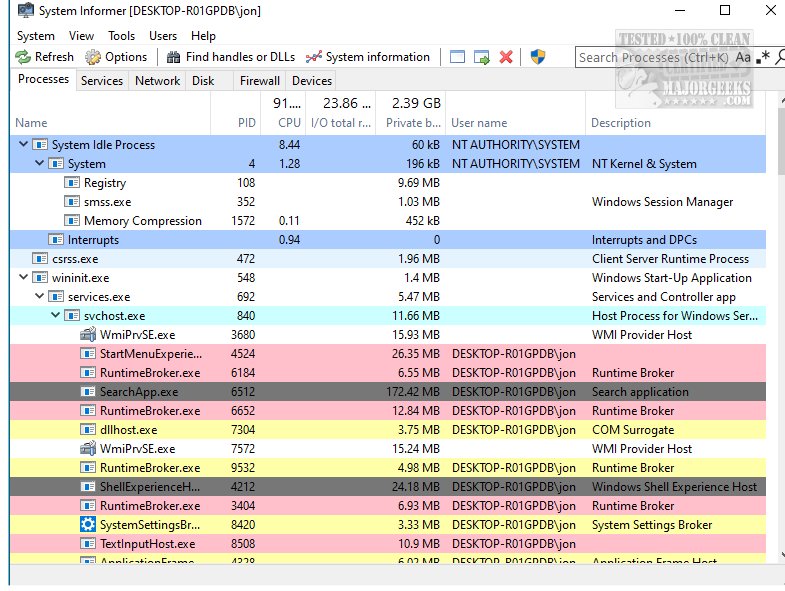Image resolution: width=785 pixels, height=591 pixels.
Task: Click the SystemSettingsBroker gear icon
Action: pyautogui.click(x=88, y=525)
